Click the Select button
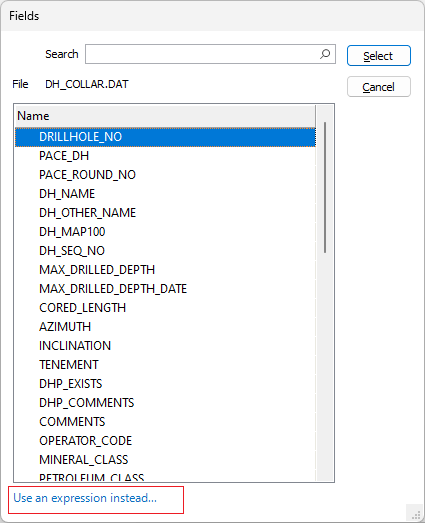 tap(379, 56)
